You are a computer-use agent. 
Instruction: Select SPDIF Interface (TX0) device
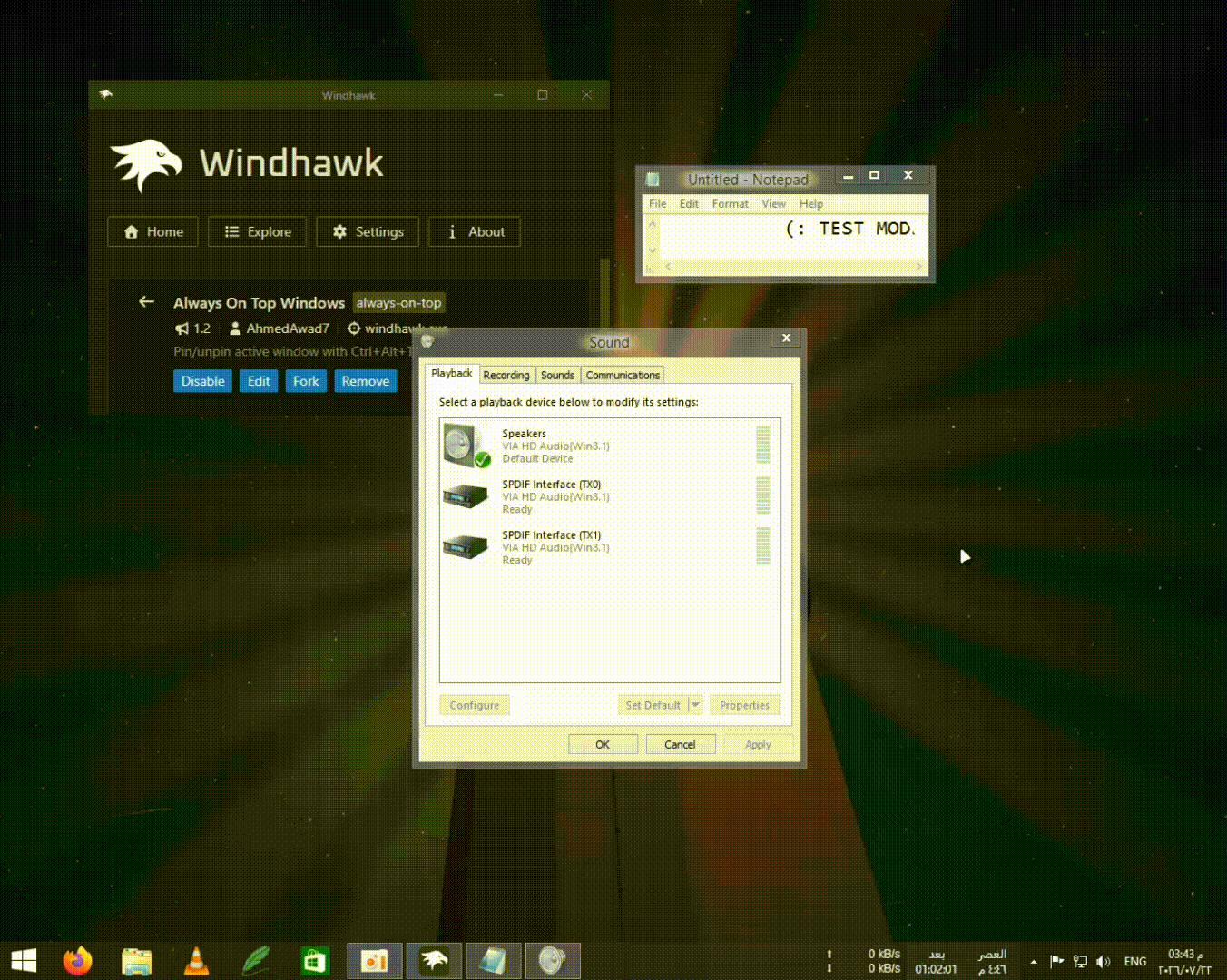610,496
